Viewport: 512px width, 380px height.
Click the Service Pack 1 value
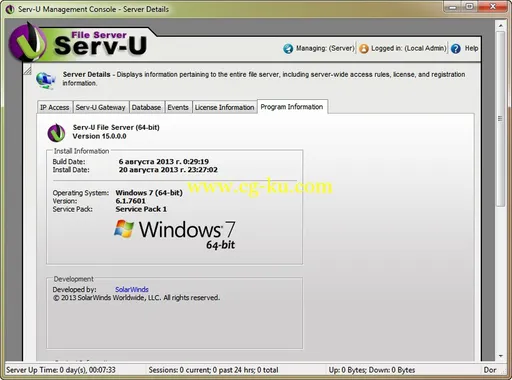141,209
